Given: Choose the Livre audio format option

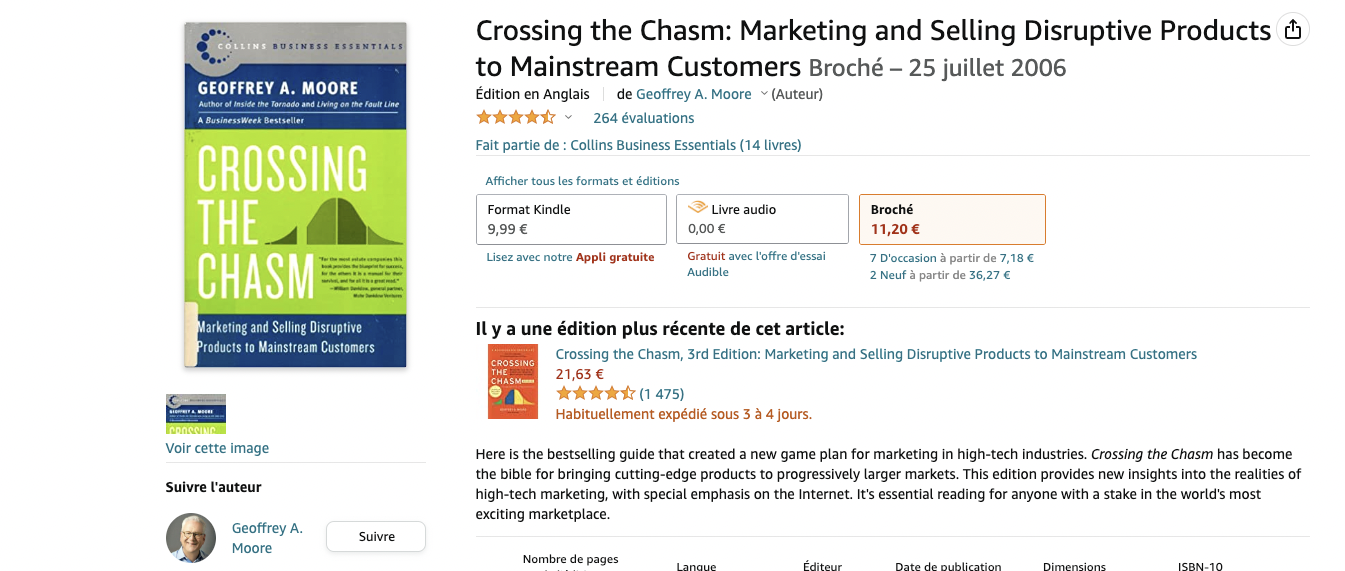Looking at the screenshot, I should [x=762, y=219].
